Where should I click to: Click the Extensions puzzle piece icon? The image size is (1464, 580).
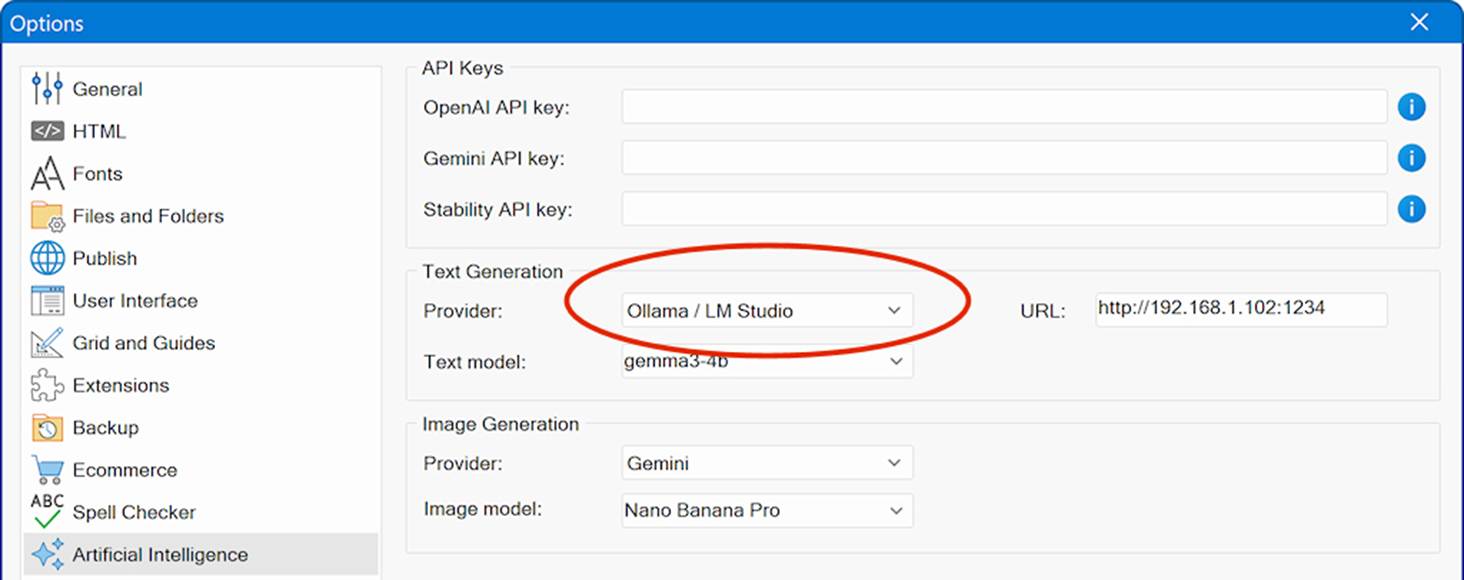pyautogui.click(x=47, y=385)
